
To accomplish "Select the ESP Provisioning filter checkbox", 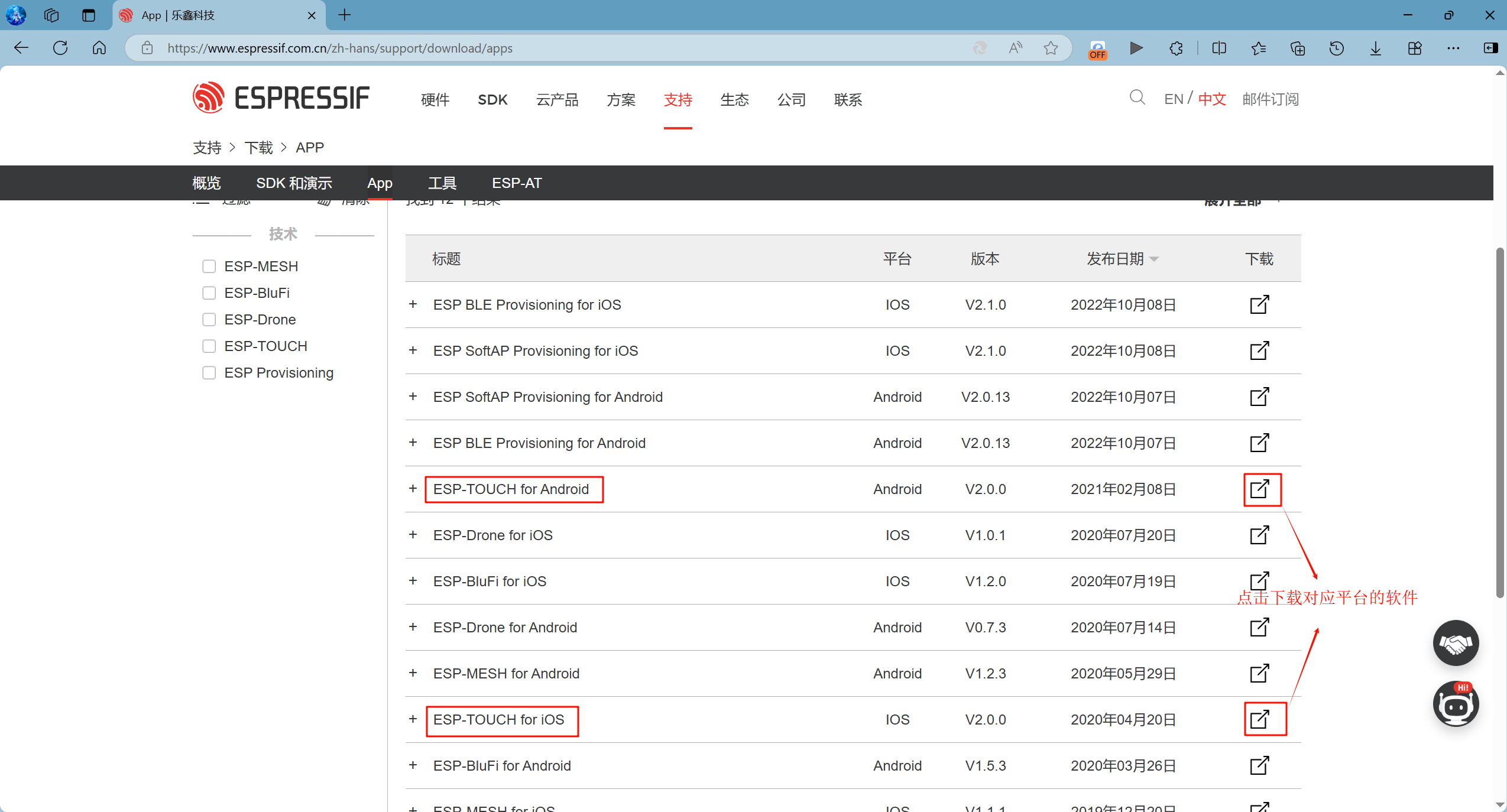I will tap(209, 373).
